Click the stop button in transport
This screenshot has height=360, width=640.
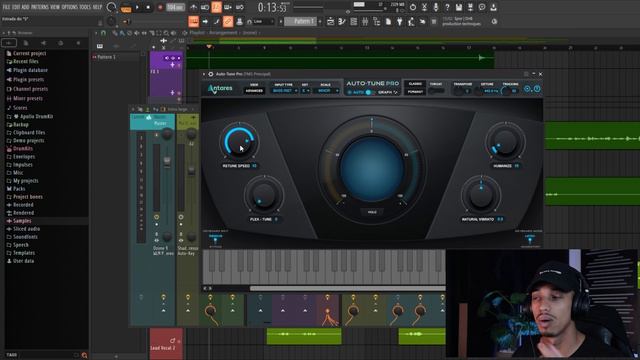click(x=148, y=7)
